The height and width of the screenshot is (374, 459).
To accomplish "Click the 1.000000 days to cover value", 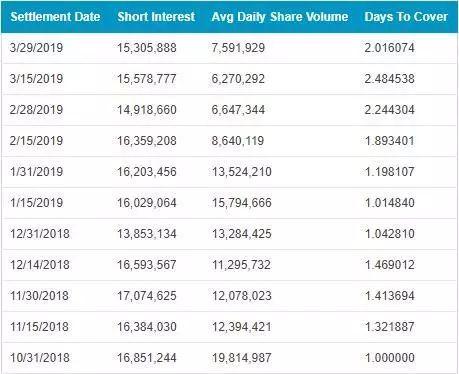I will point(390,358).
